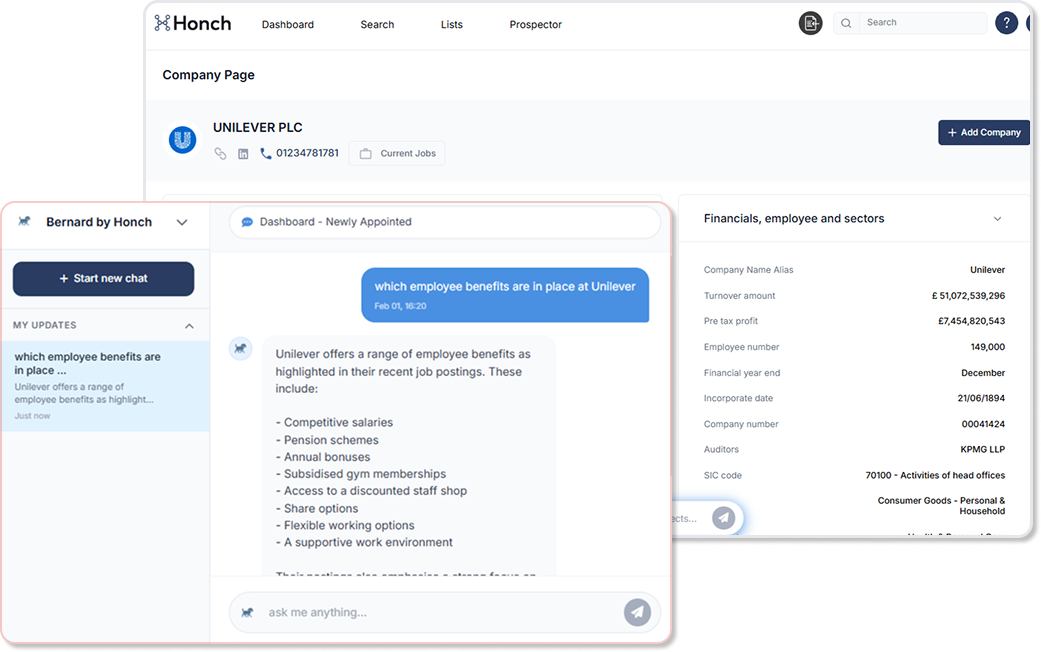Click 'Subsidised gym memberships' in the reply
The image size is (1041, 652).
[364, 474]
